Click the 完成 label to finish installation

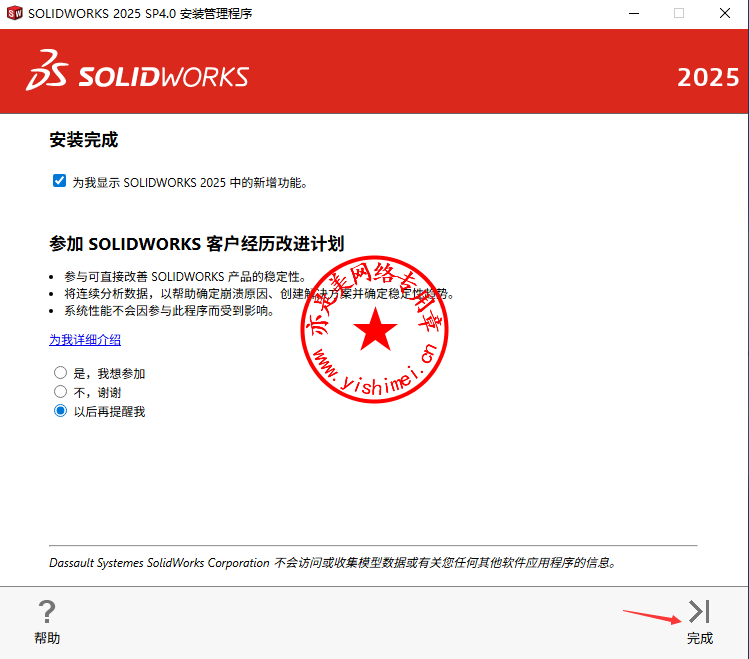pyautogui.click(x=700, y=638)
